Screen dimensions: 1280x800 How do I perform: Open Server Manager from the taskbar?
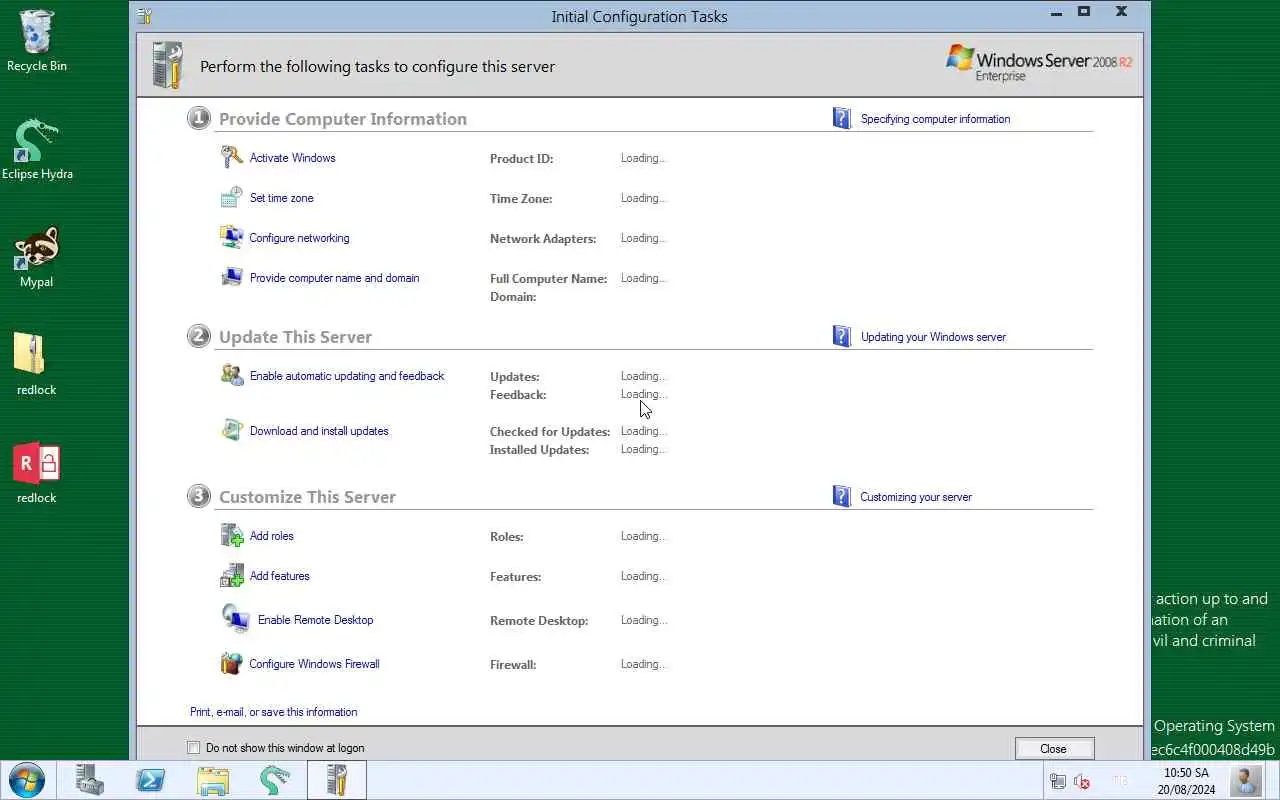click(x=90, y=780)
